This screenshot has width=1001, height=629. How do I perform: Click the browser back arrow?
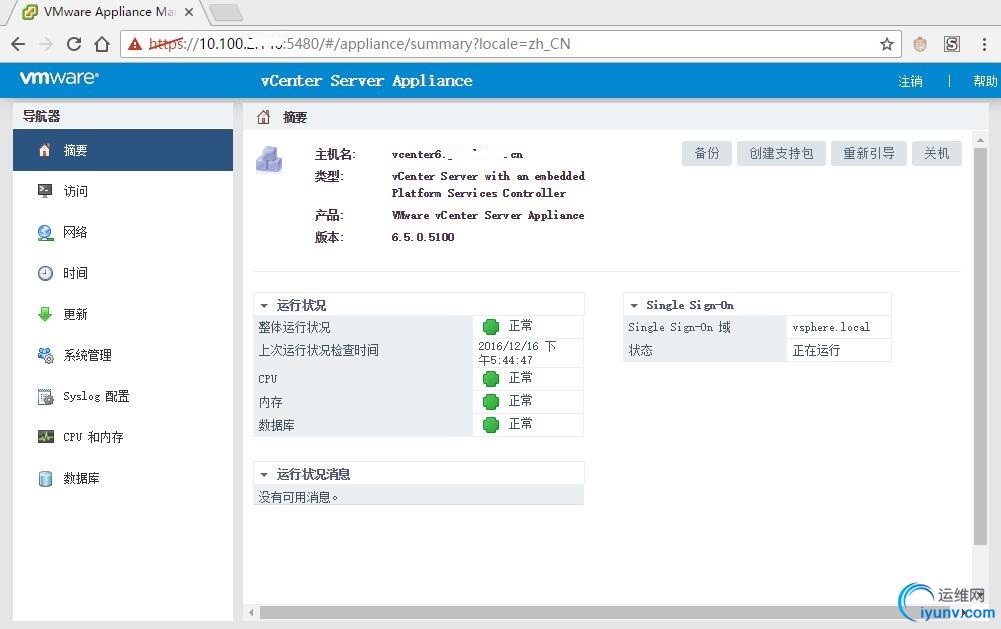pyautogui.click(x=18, y=43)
